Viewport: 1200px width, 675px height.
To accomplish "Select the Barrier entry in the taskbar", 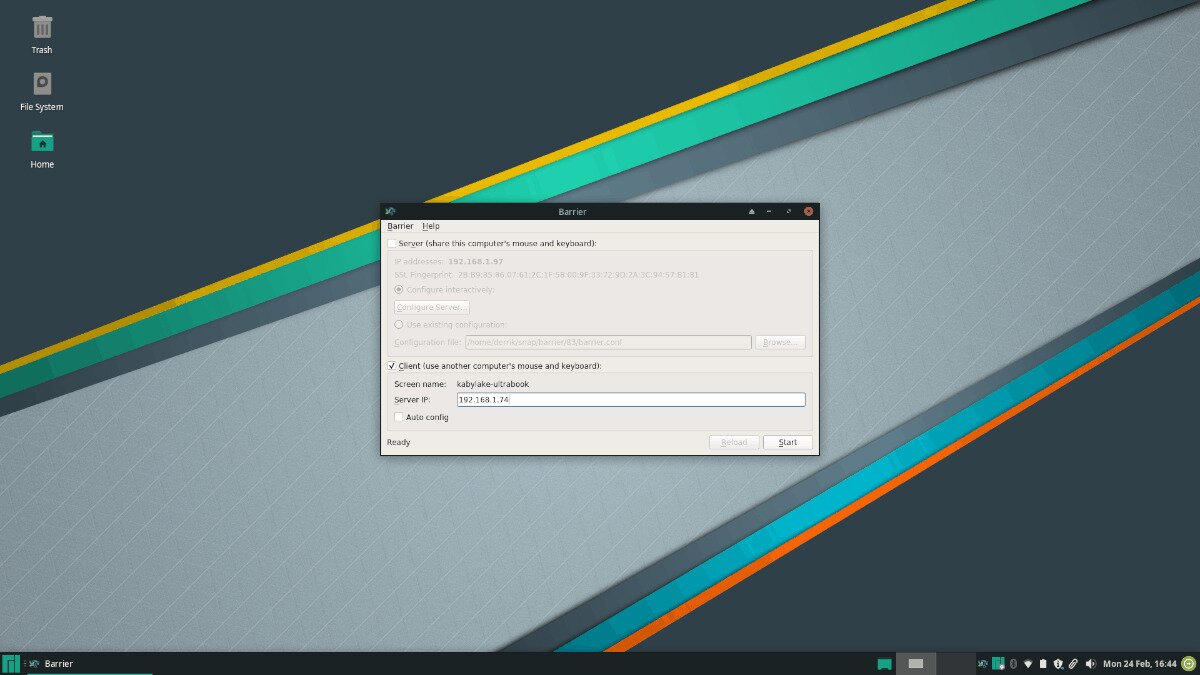I will point(57,663).
